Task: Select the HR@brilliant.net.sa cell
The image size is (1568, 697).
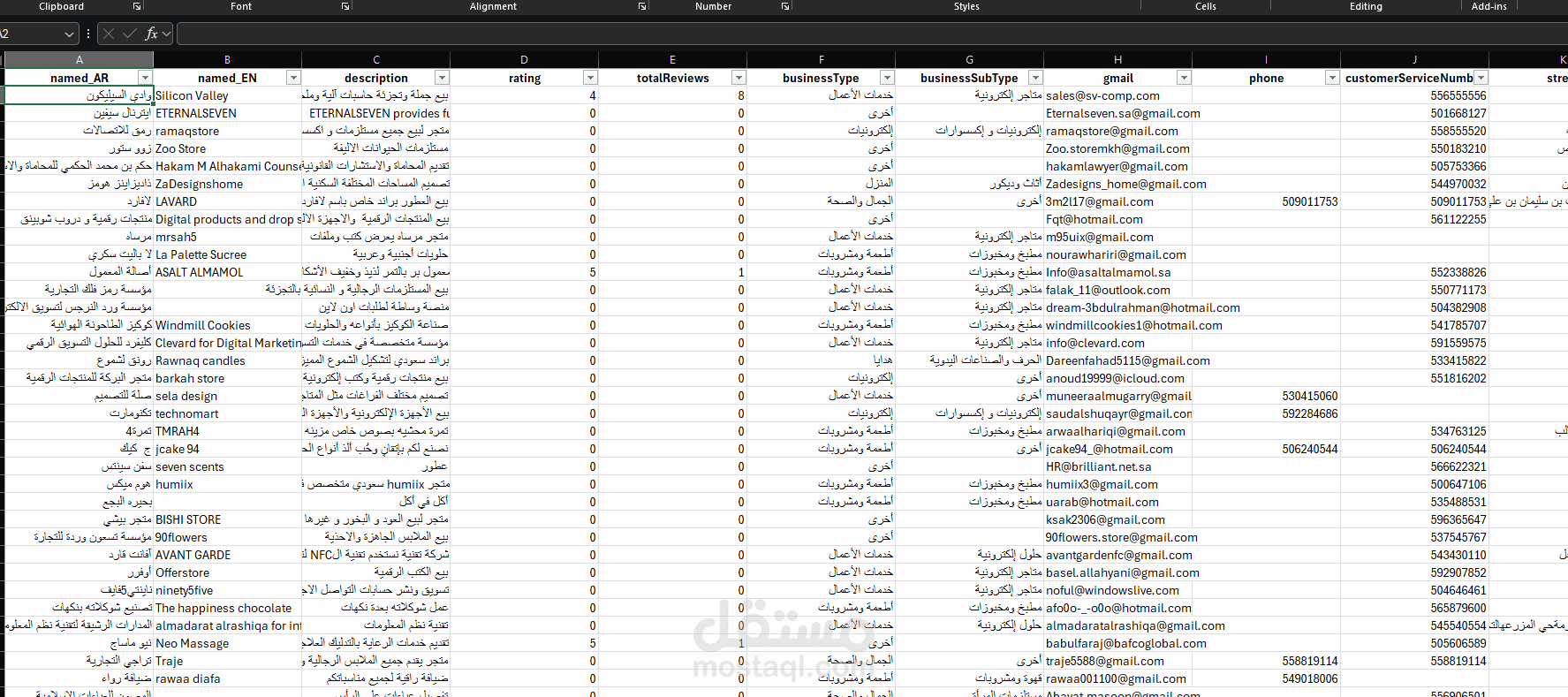Action: click(x=1117, y=466)
